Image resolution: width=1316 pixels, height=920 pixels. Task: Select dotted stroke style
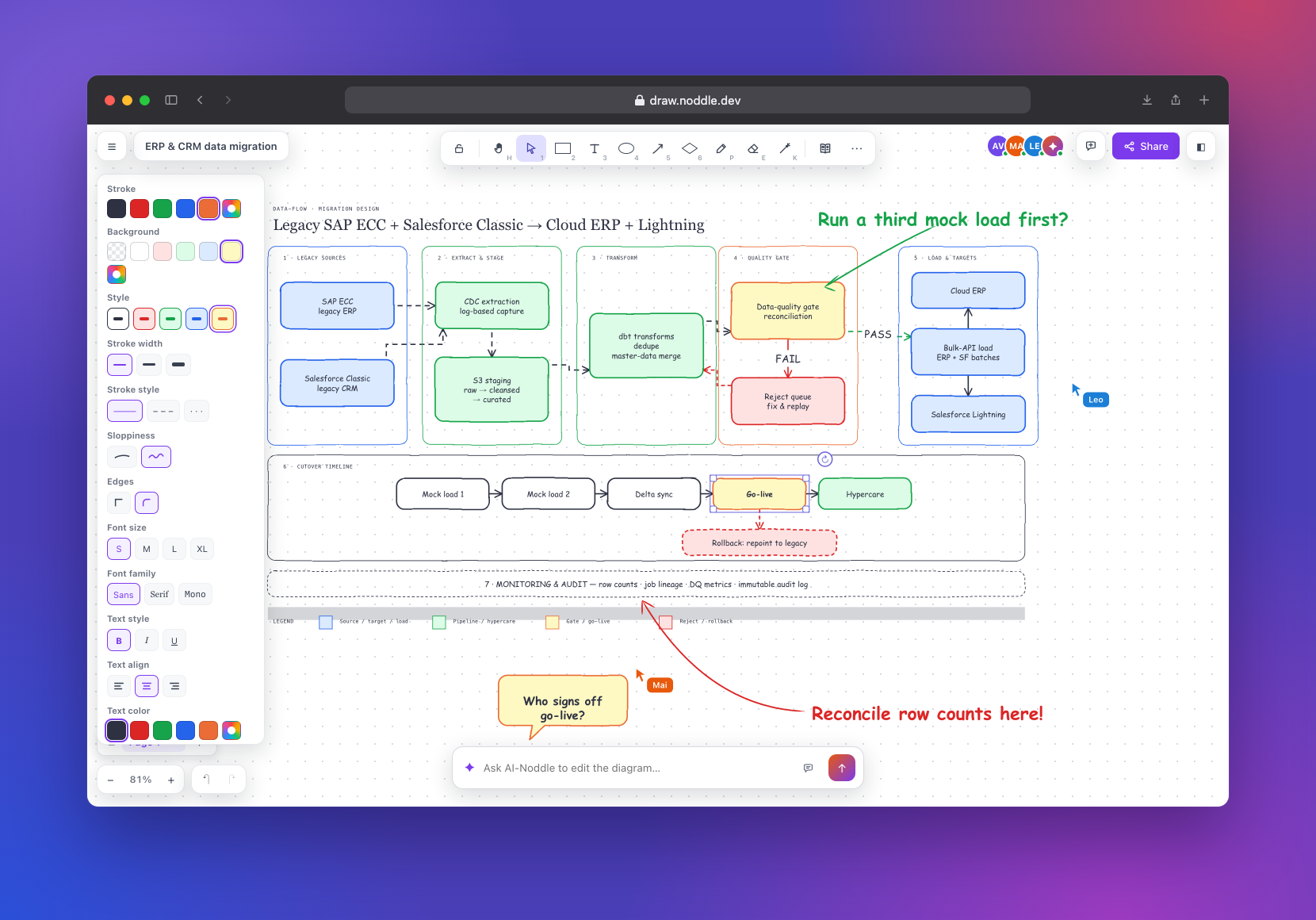click(197, 411)
